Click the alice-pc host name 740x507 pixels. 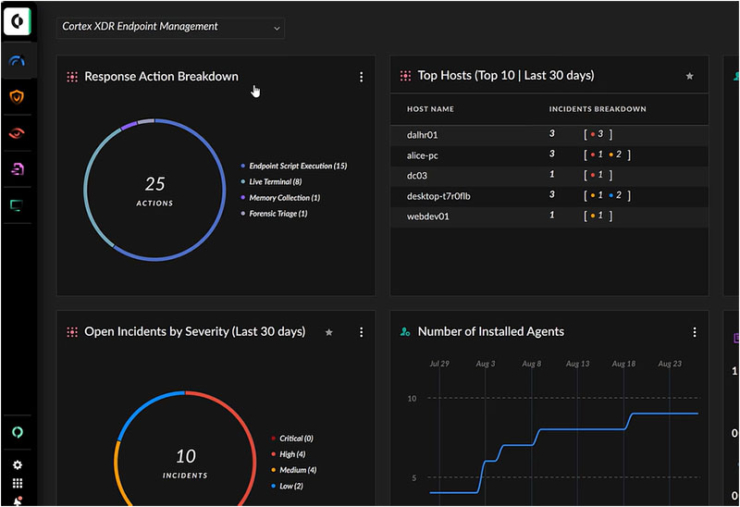point(422,155)
